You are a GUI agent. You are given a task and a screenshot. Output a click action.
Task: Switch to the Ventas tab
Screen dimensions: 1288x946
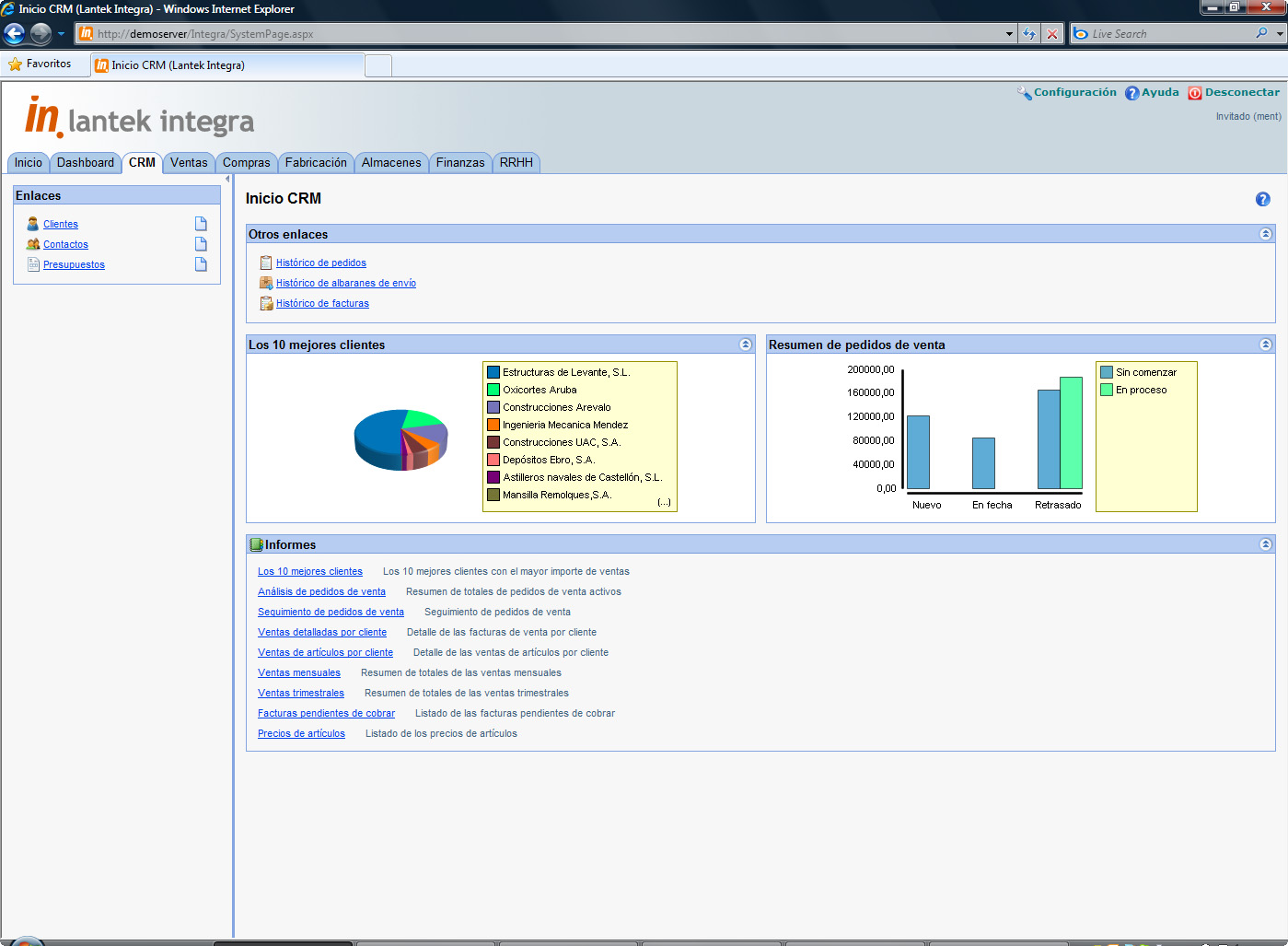click(x=189, y=163)
